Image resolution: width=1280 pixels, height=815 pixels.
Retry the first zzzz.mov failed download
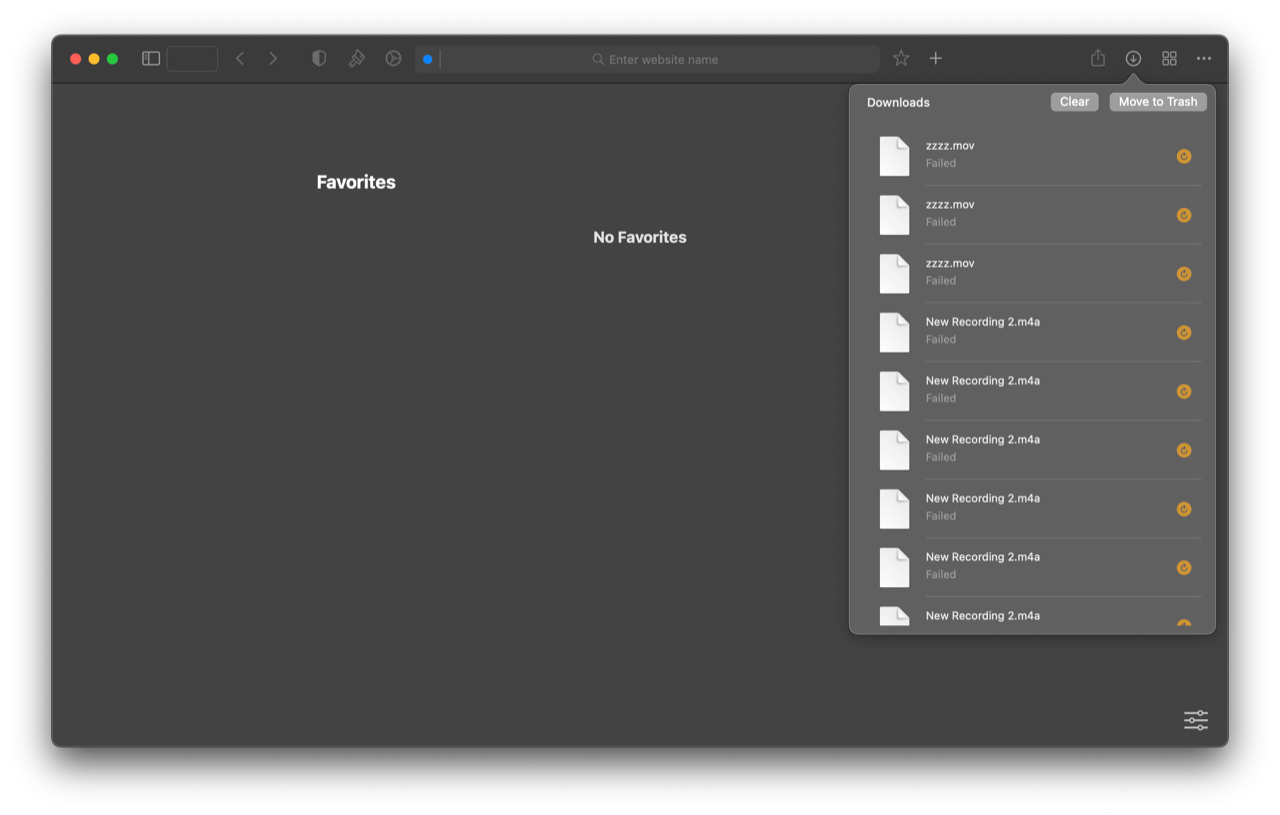(1184, 156)
